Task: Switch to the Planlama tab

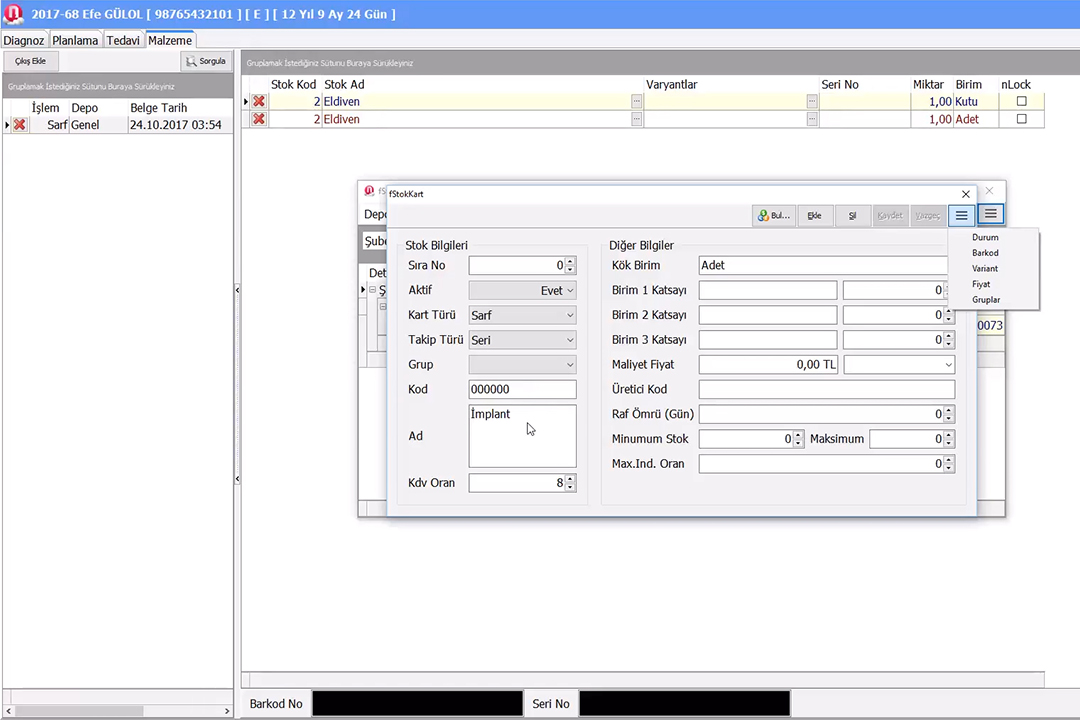Action: [x=75, y=40]
